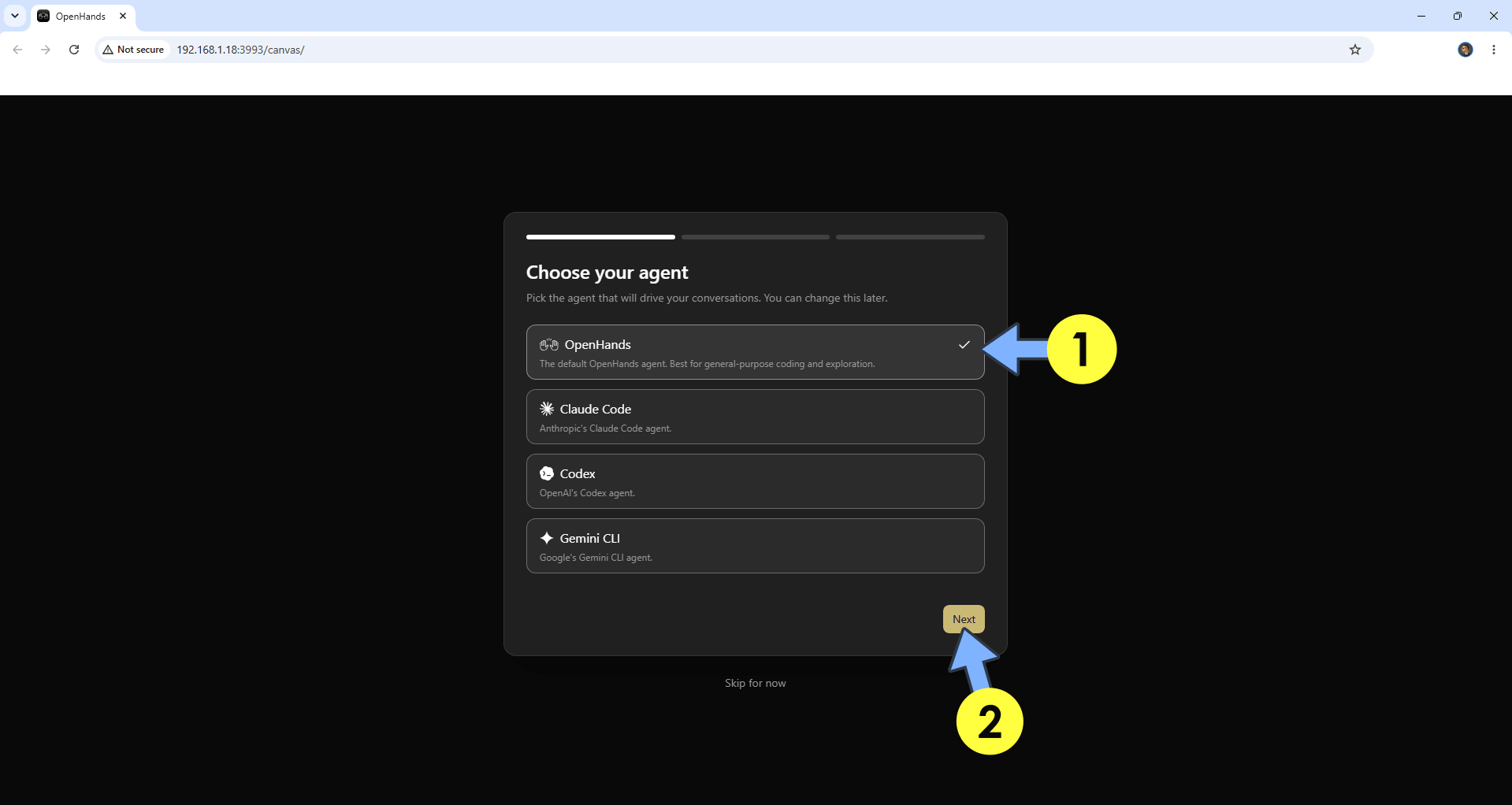
Task: Click the first onboarding progress bar segment
Action: tap(600, 237)
